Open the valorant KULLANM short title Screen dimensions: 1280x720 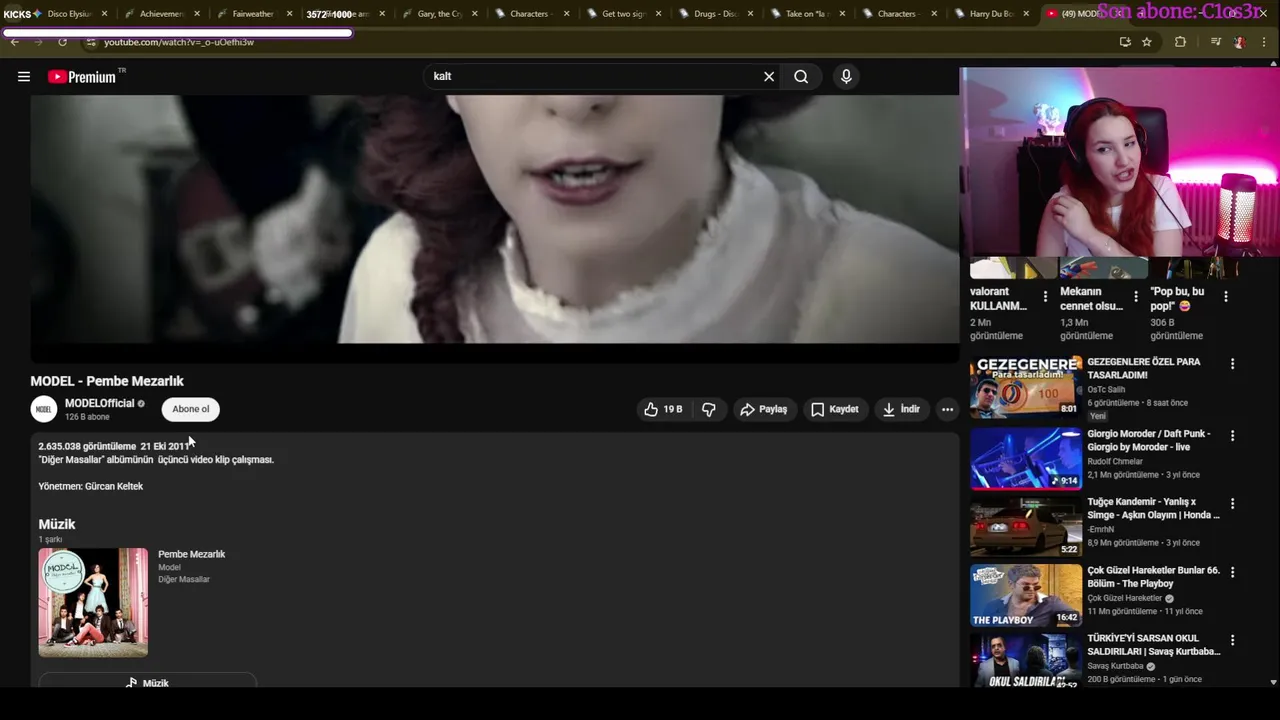(x=999, y=298)
